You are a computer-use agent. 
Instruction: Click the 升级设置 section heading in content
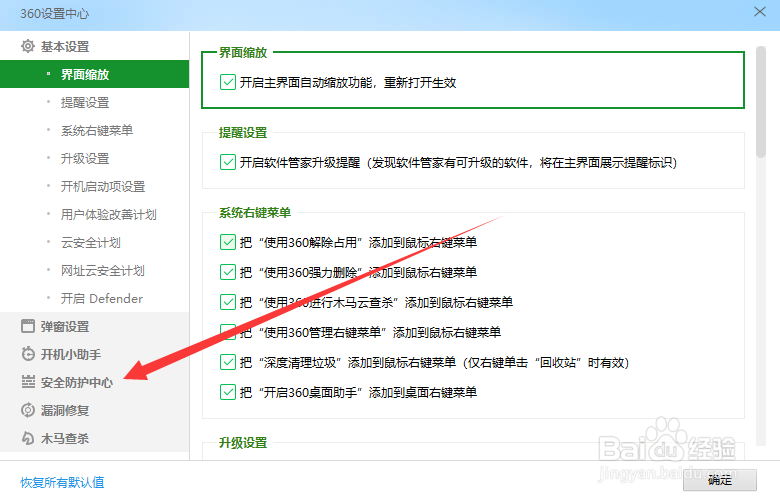coord(243,442)
